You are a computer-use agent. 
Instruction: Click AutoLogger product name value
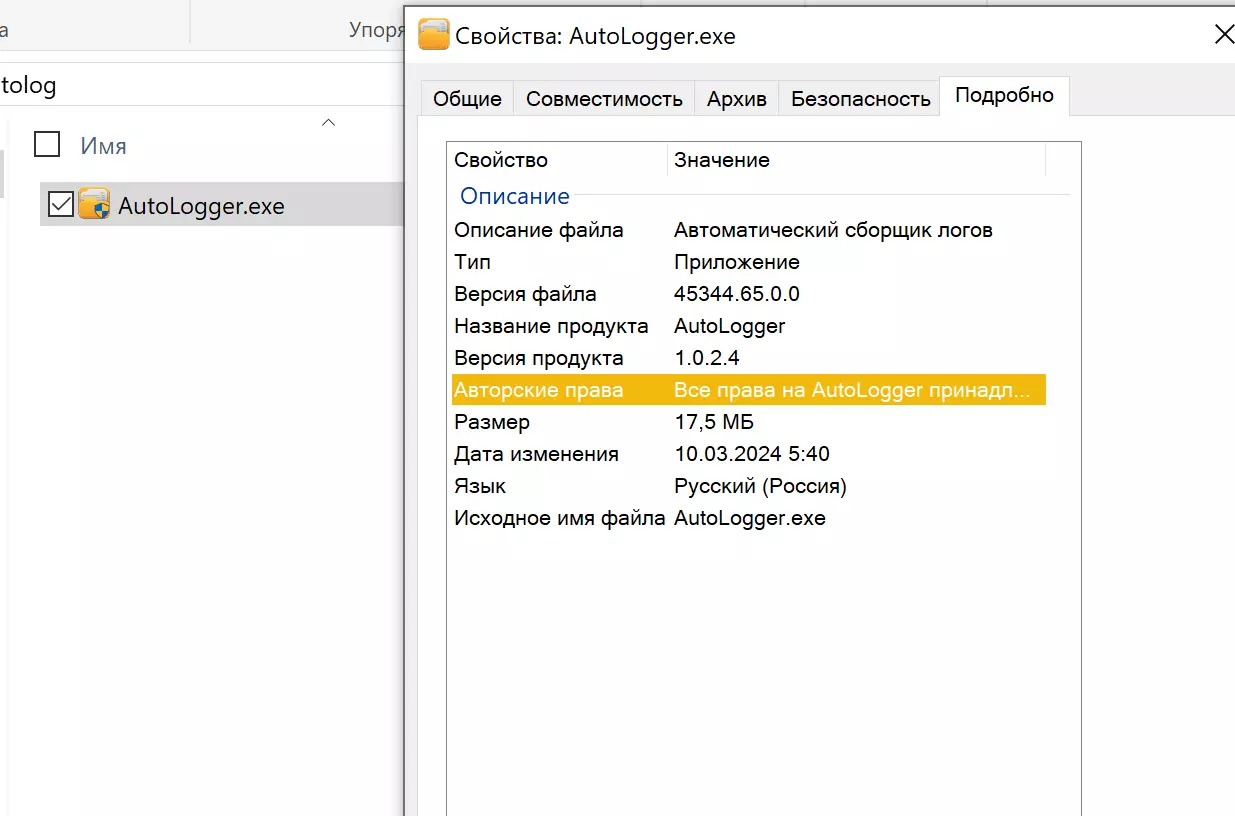(730, 326)
